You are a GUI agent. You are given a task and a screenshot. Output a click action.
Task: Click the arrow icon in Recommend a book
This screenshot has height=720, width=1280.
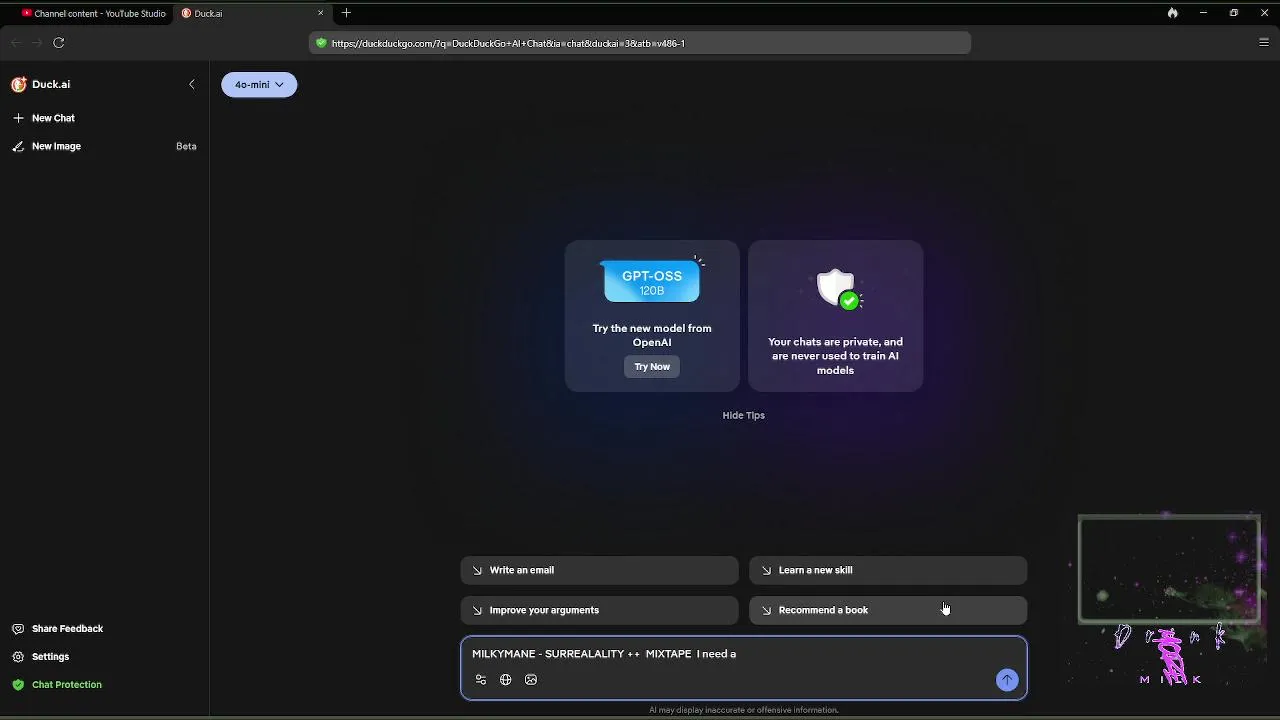767,610
